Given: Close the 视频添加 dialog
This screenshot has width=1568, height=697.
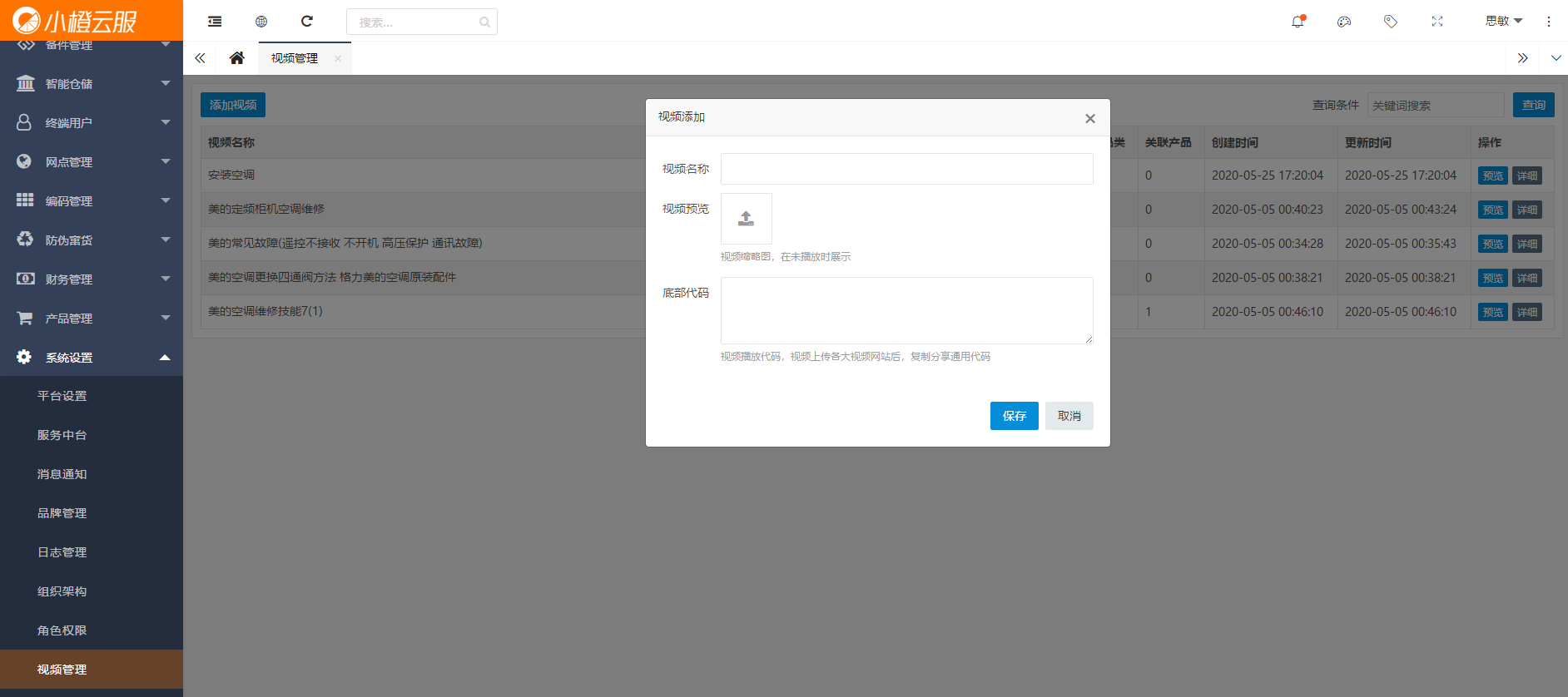Looking at the screenshot, I should click(x=1090, y=118).
